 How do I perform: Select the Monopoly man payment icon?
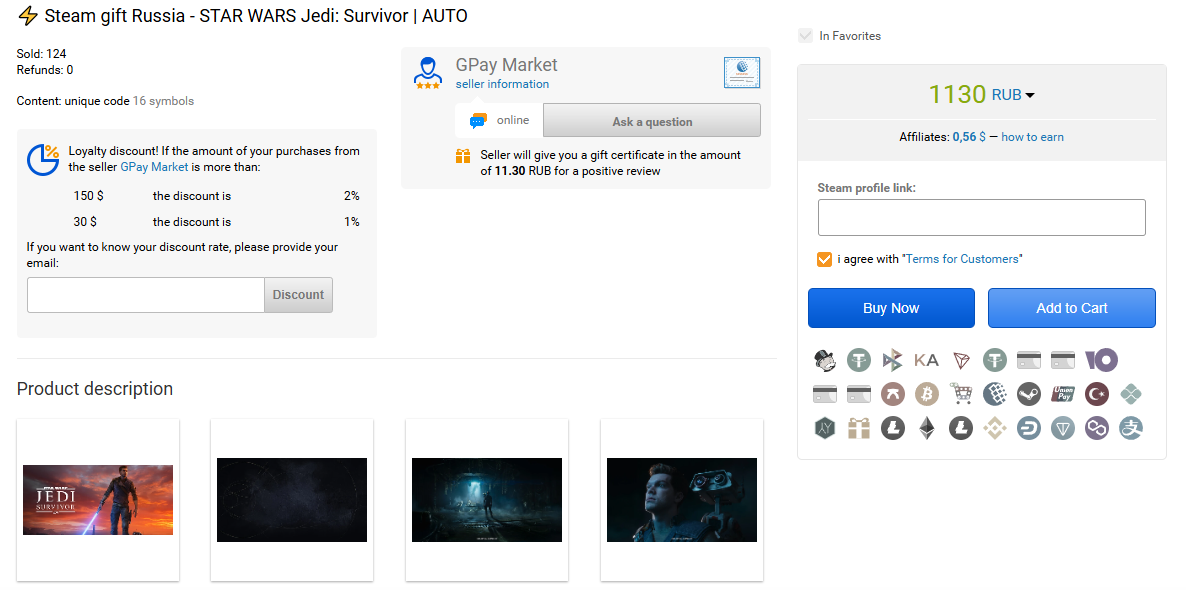pyautogui.click(x=824, y=360)
